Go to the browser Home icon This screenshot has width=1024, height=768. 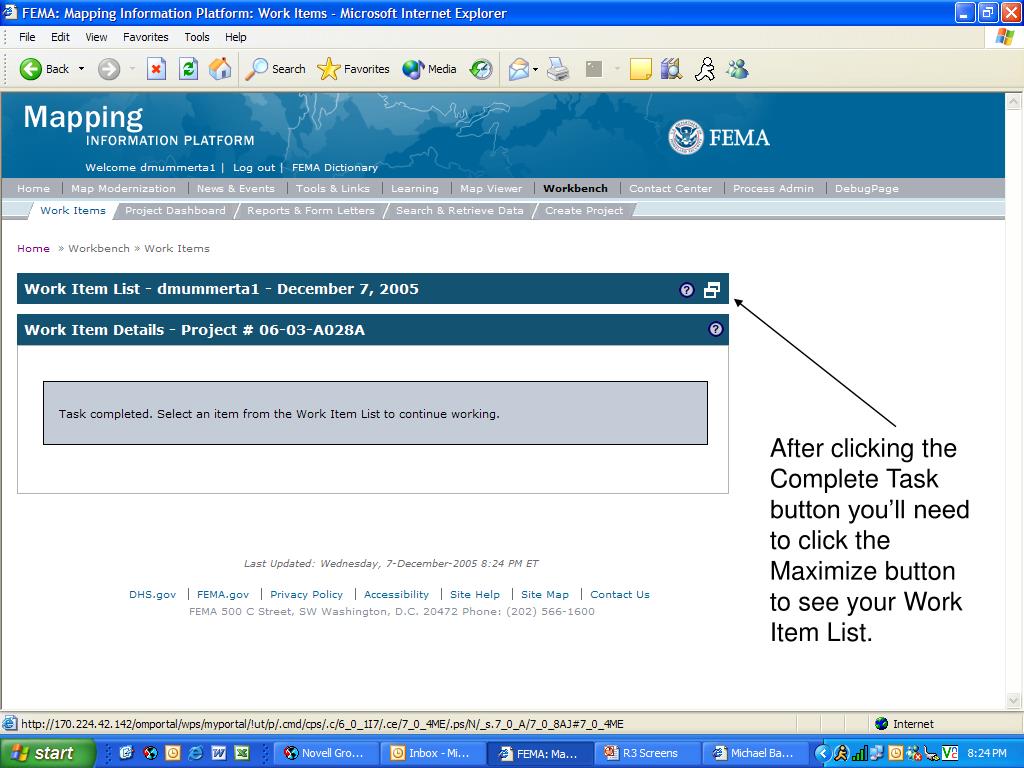pyautogui.click(x=220, y=69)
